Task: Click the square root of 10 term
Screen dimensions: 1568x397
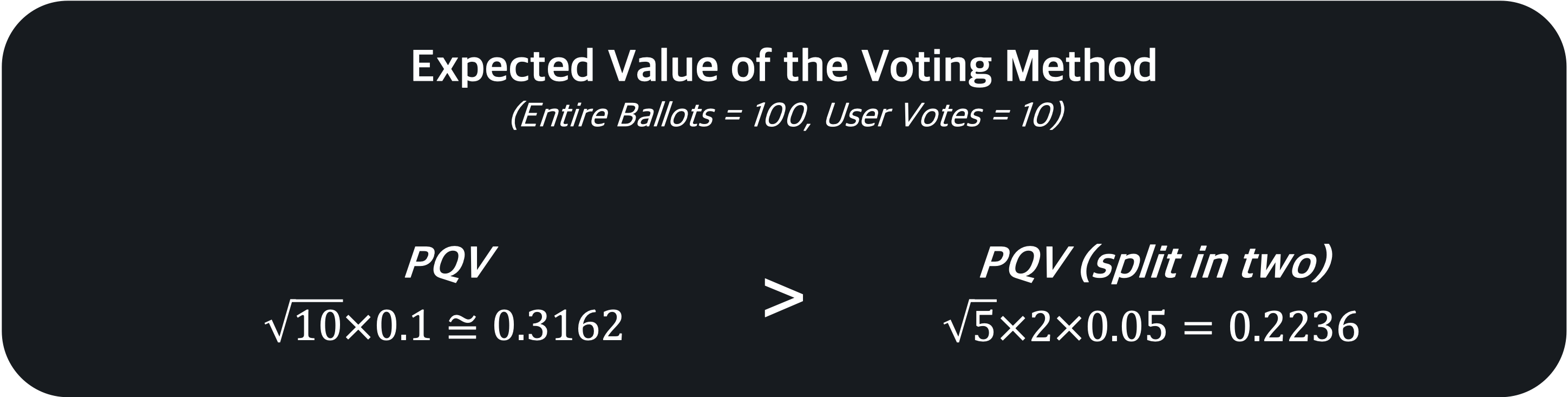Action: (304, 327)
